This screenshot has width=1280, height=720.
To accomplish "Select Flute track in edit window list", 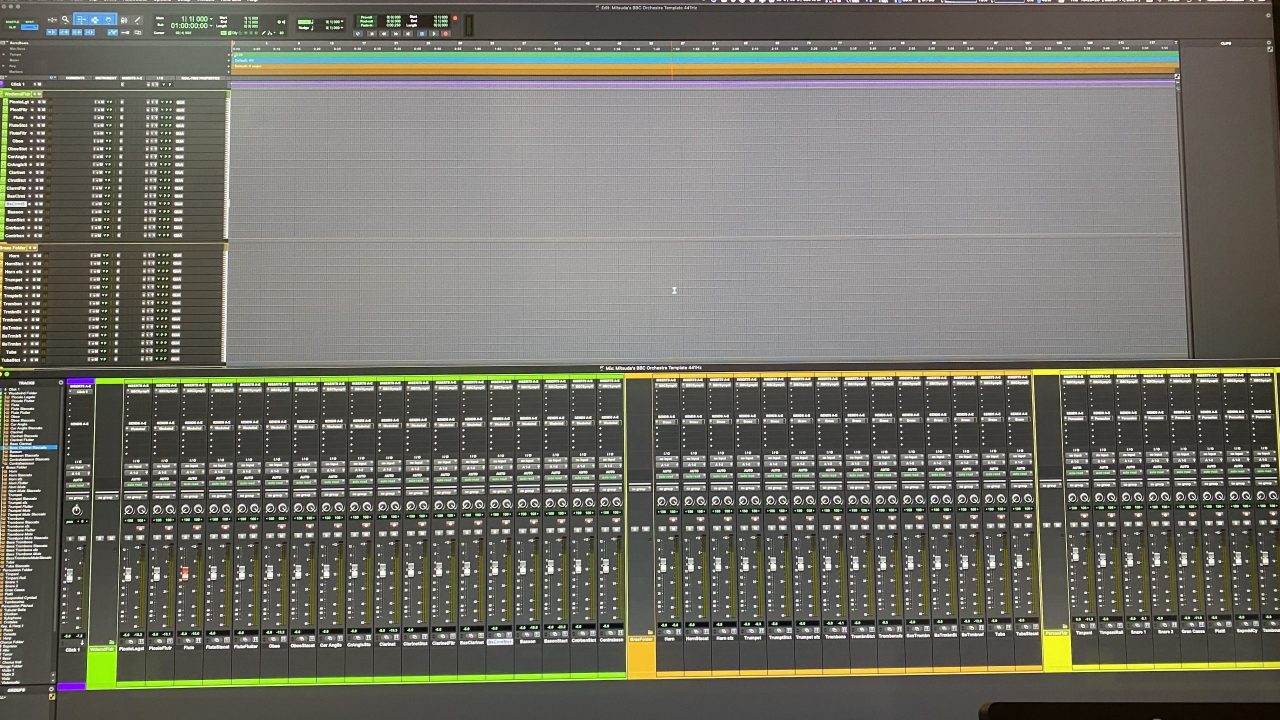I will (x=19, y=117).
